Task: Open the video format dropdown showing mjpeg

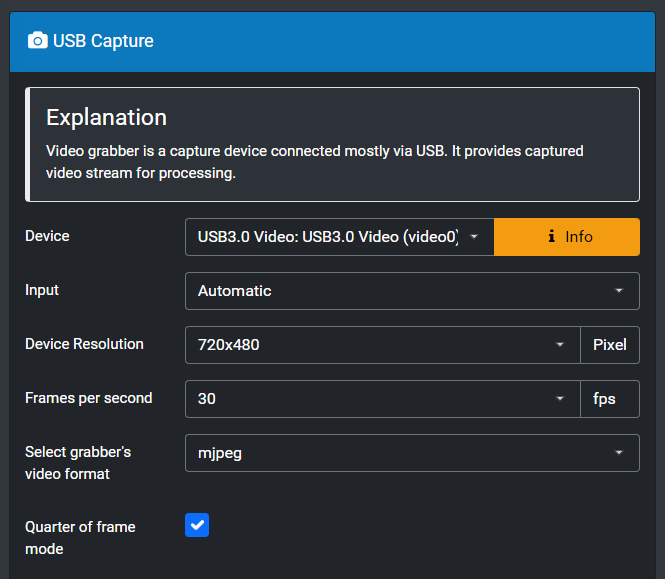Action: [411, 453]
